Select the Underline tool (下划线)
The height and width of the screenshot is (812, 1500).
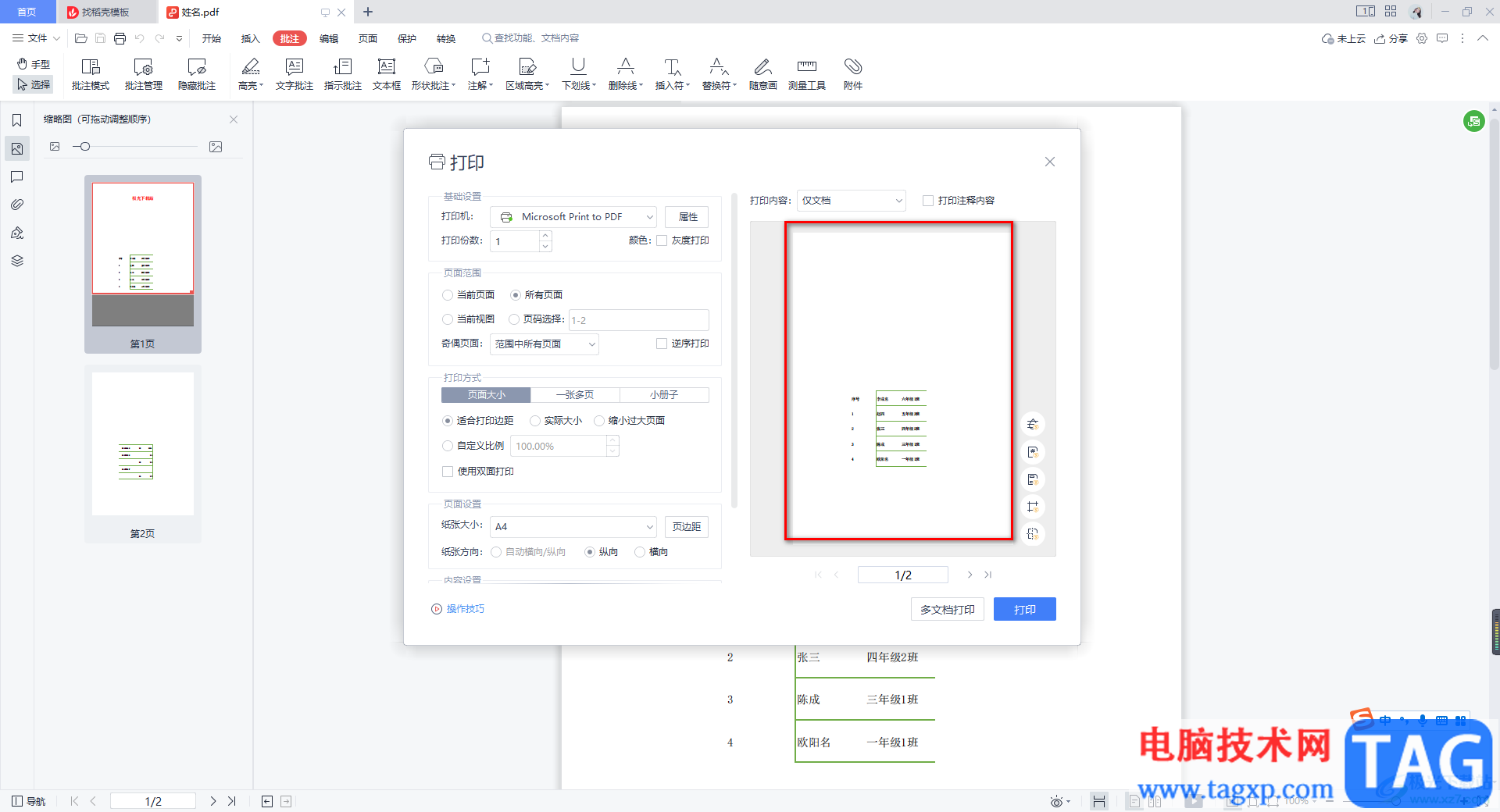click(x=579, y=74)
